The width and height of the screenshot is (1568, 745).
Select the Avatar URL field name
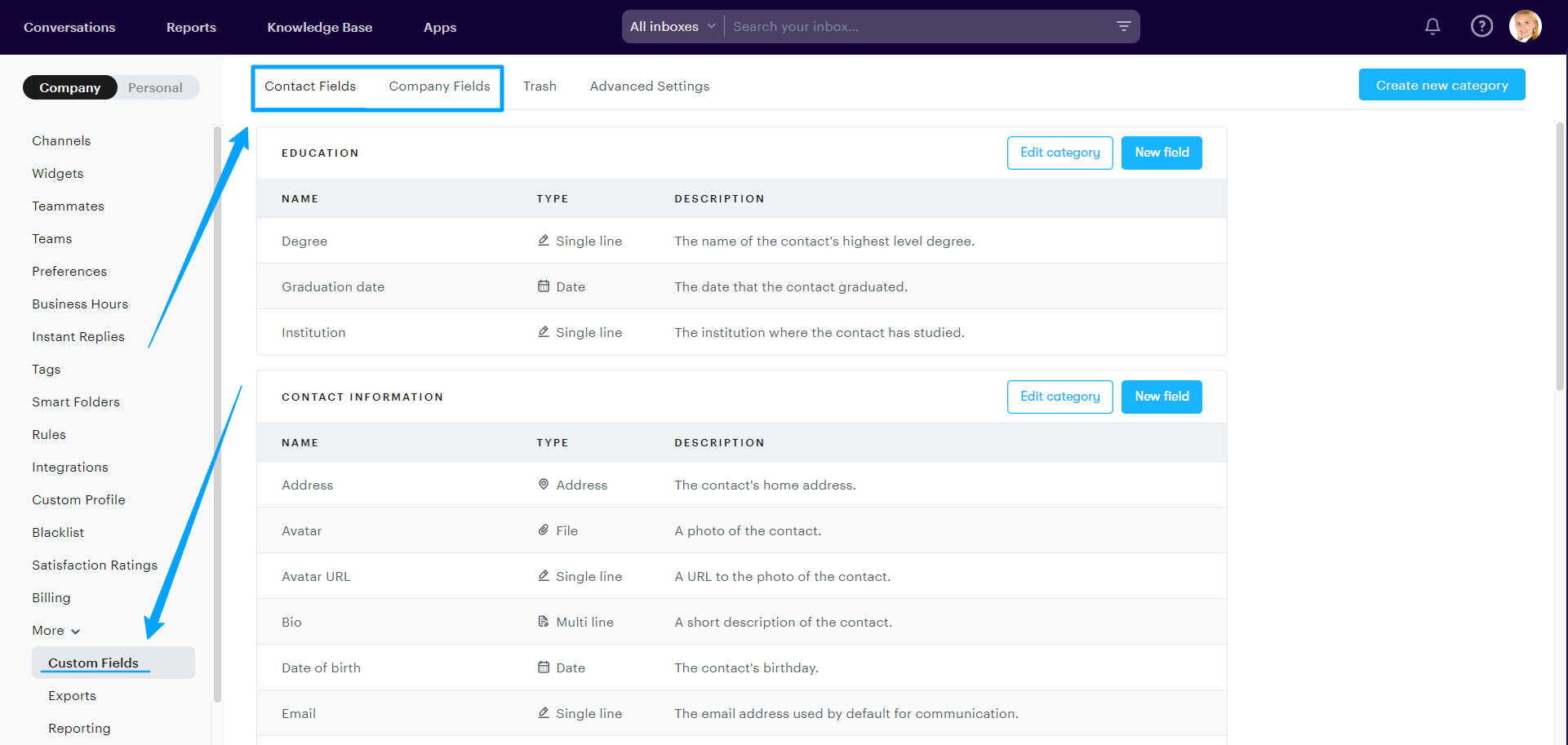click(316, 576)
